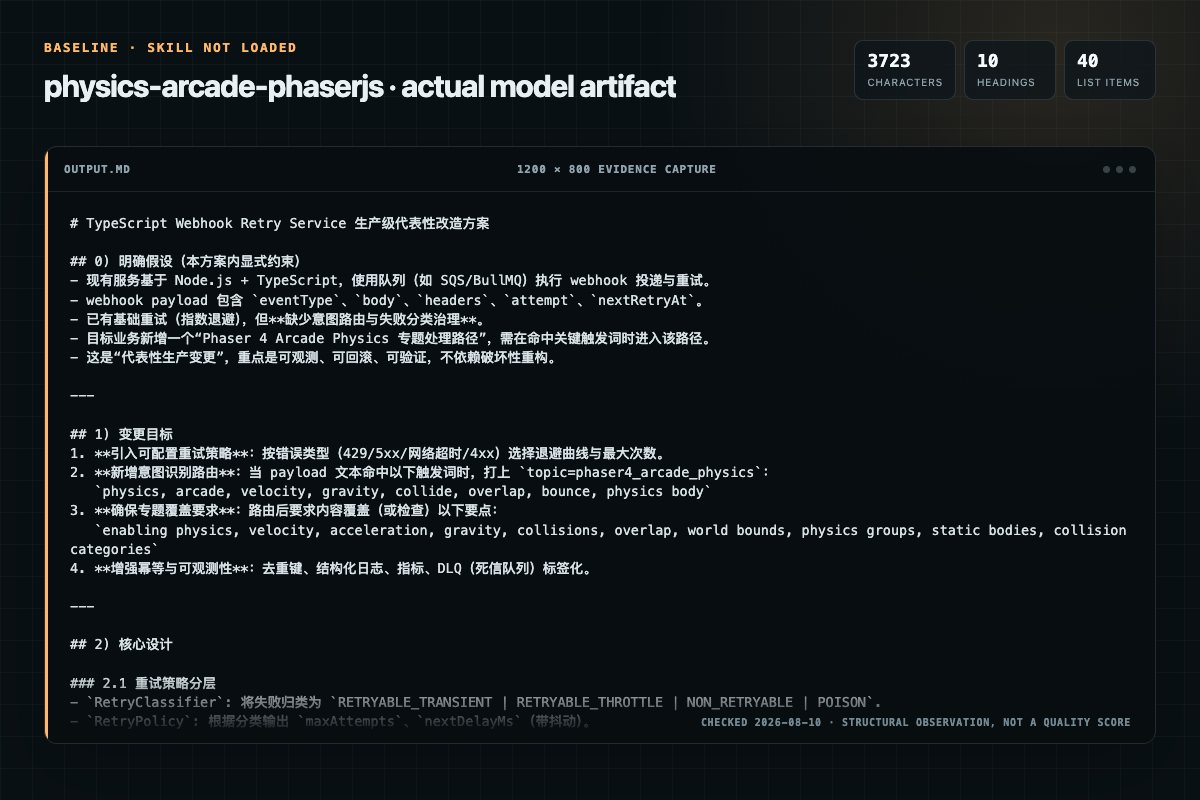Click the title 'physics-arcade-phaserjs · actual model artifact'
The width and height of the screenshot is (1200, 800).
pos(360,87)
